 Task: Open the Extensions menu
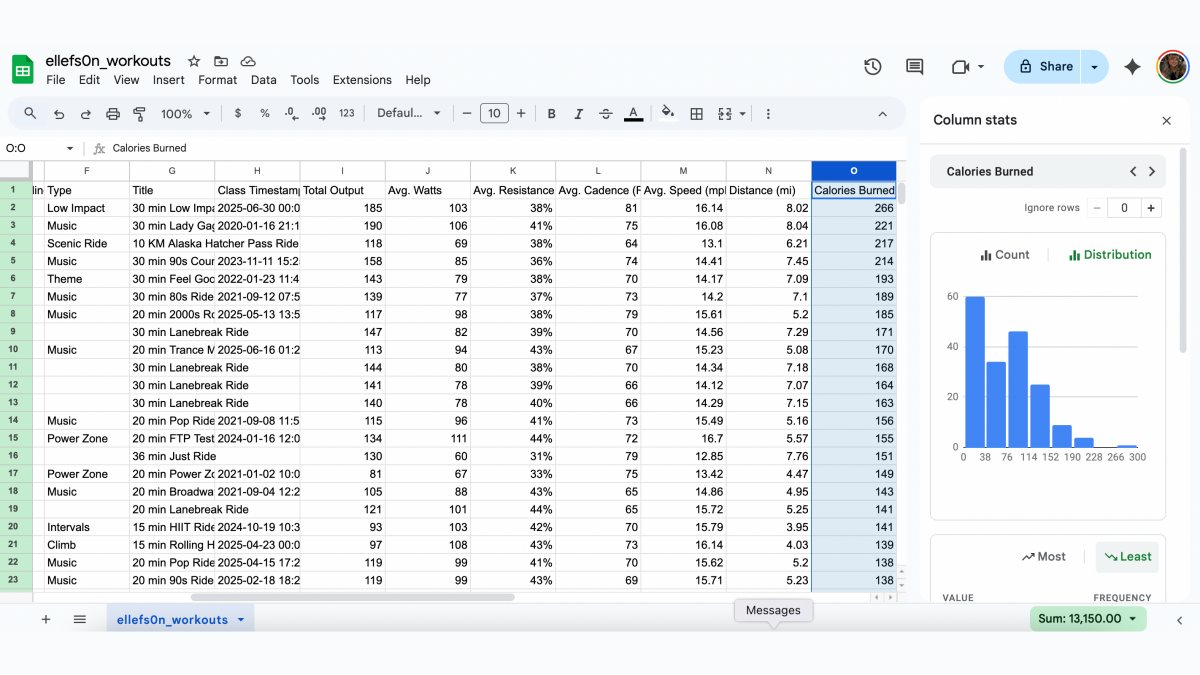[362, 80]
